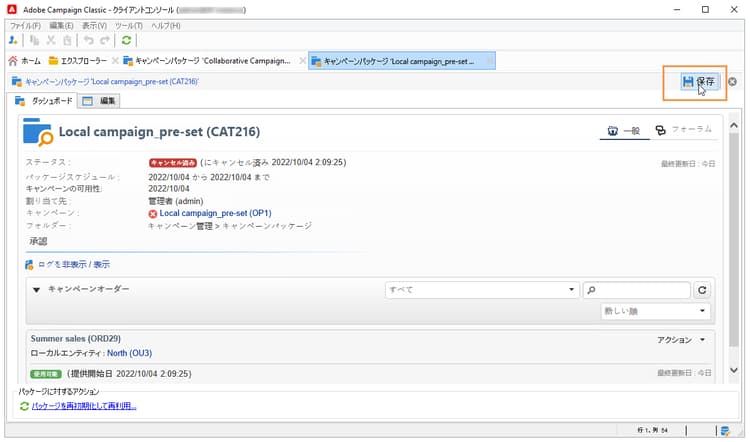750x442 pixels.
Task: Click the round close icon beside 保存
Action: click(732, 82)
